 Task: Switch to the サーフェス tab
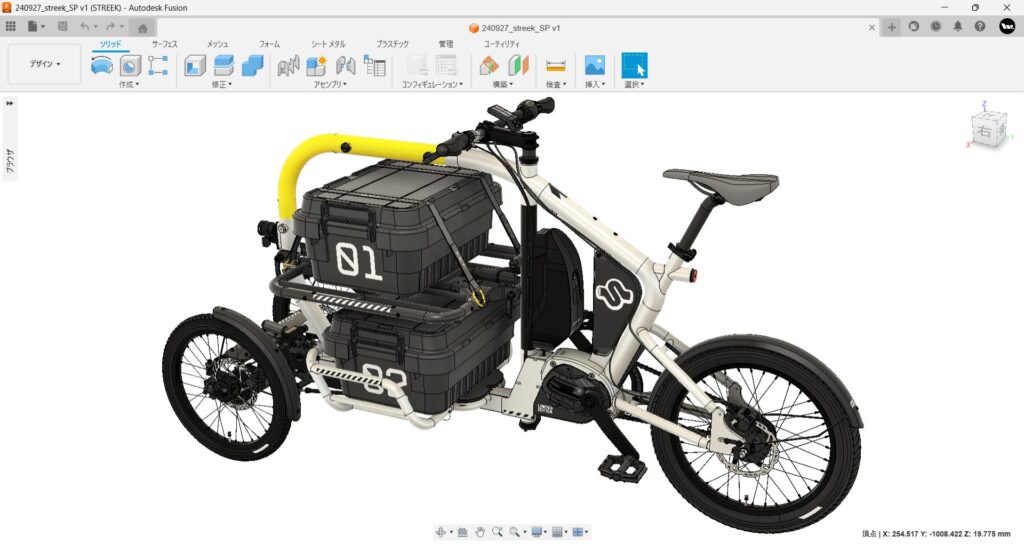point(165,44)
